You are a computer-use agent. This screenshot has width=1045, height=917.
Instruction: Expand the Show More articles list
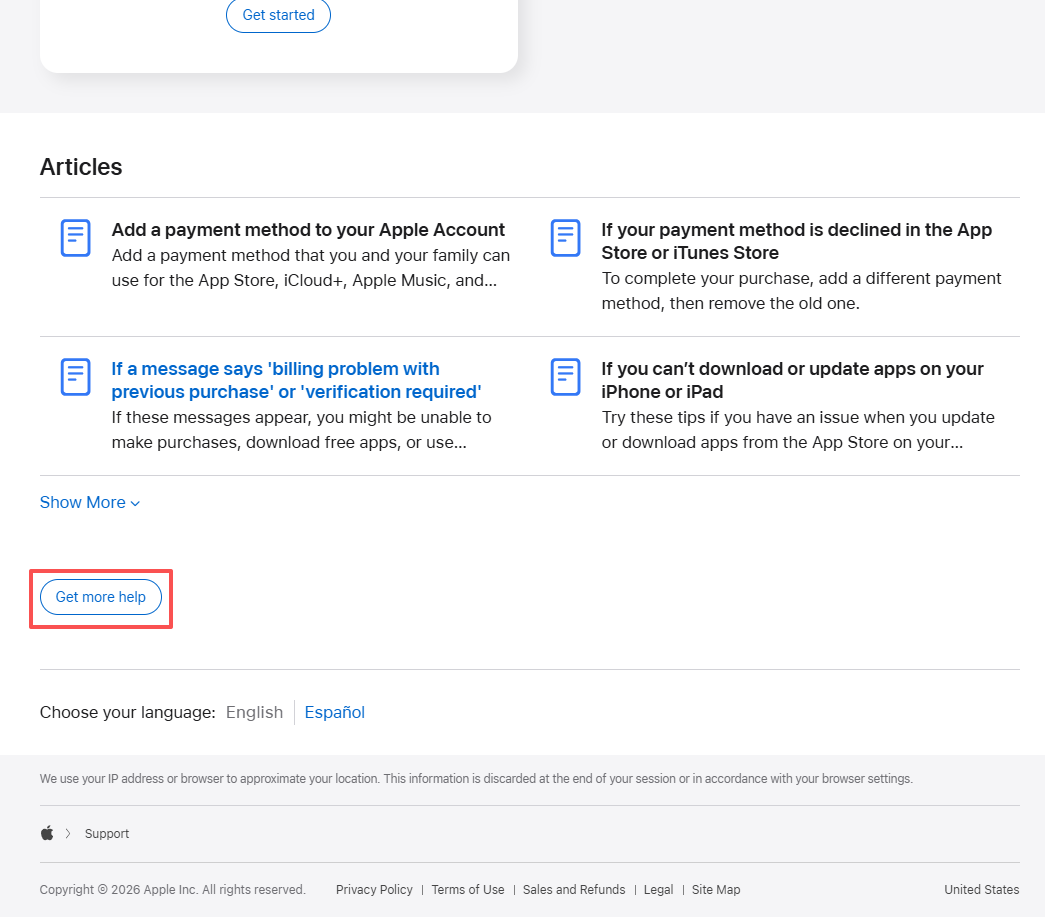click(89, 502)
